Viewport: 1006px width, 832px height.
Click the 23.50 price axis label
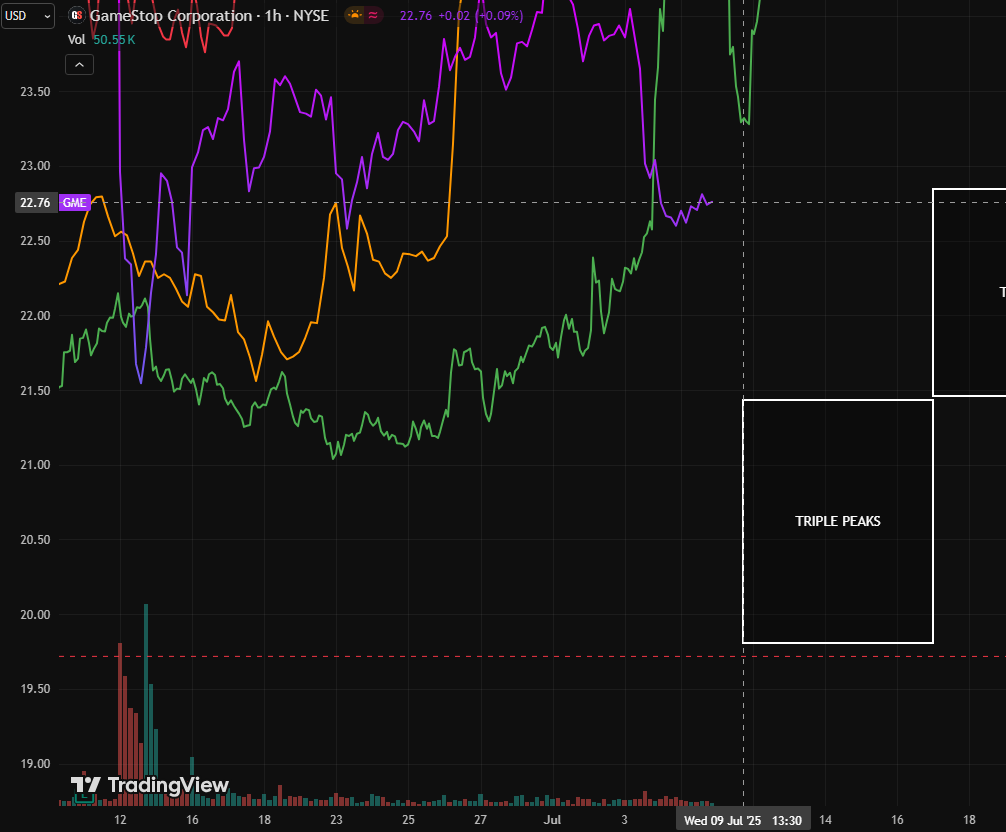[35, 92]
